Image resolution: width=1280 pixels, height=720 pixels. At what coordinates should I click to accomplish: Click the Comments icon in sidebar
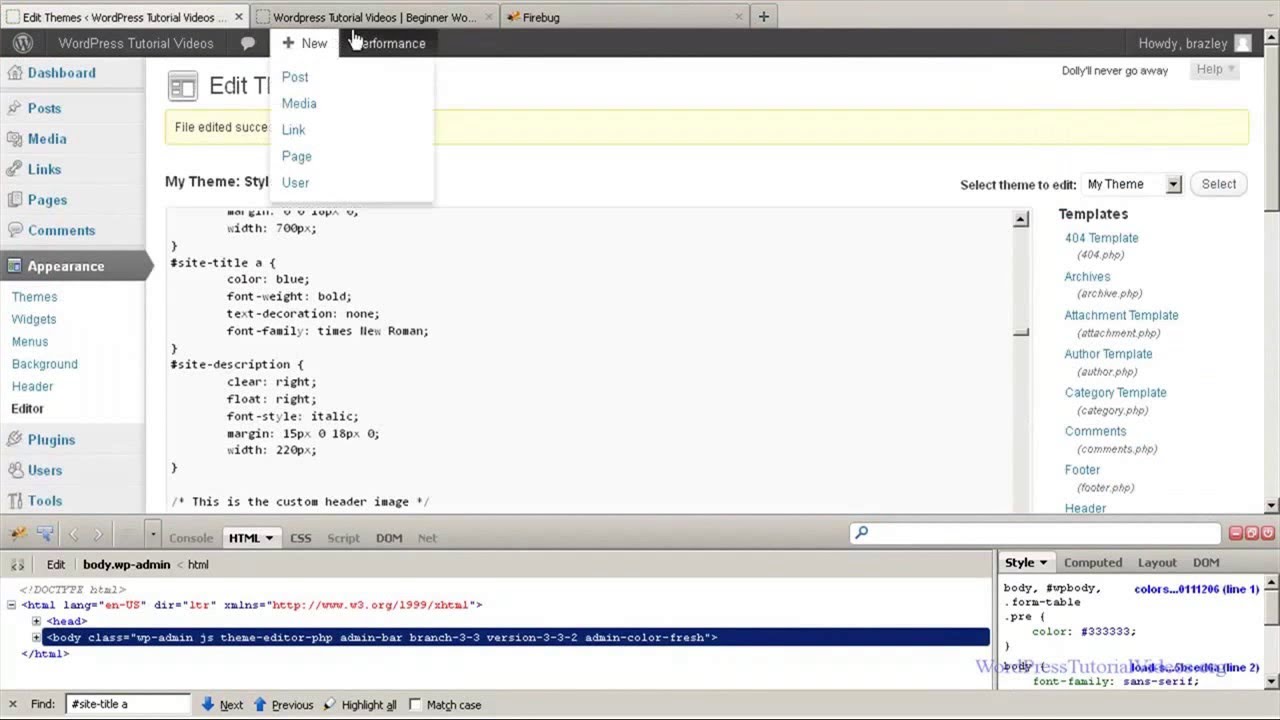[14, 230]
